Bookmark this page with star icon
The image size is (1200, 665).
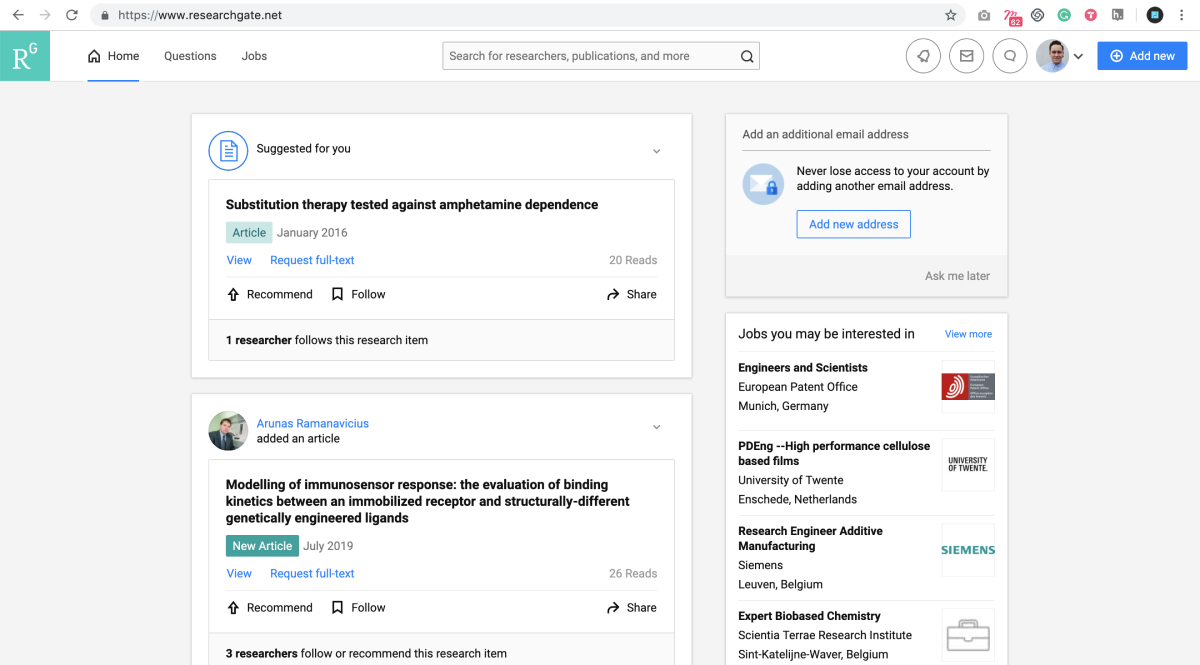[x=950, y=15]
